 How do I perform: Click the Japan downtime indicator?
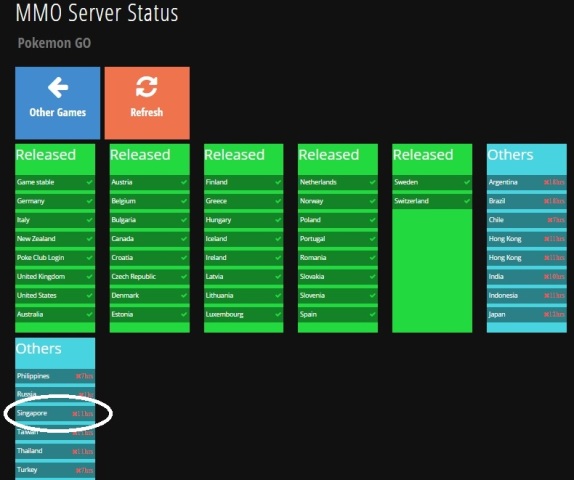pos(554,315)
